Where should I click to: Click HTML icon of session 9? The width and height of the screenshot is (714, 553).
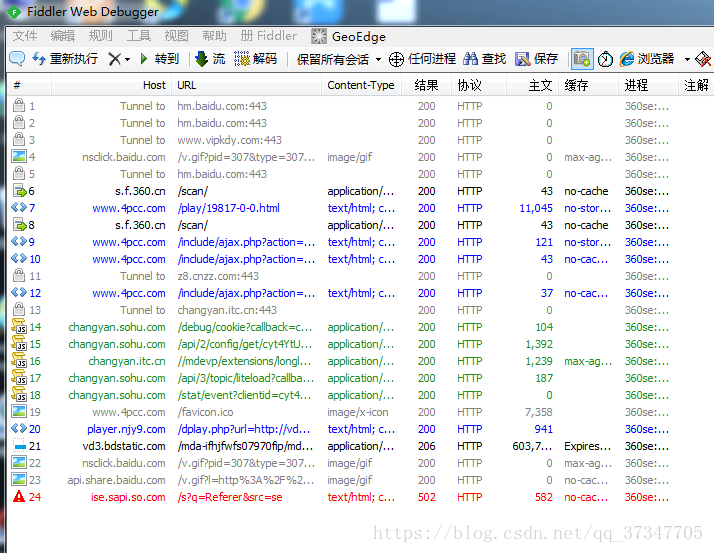[19, 241]
